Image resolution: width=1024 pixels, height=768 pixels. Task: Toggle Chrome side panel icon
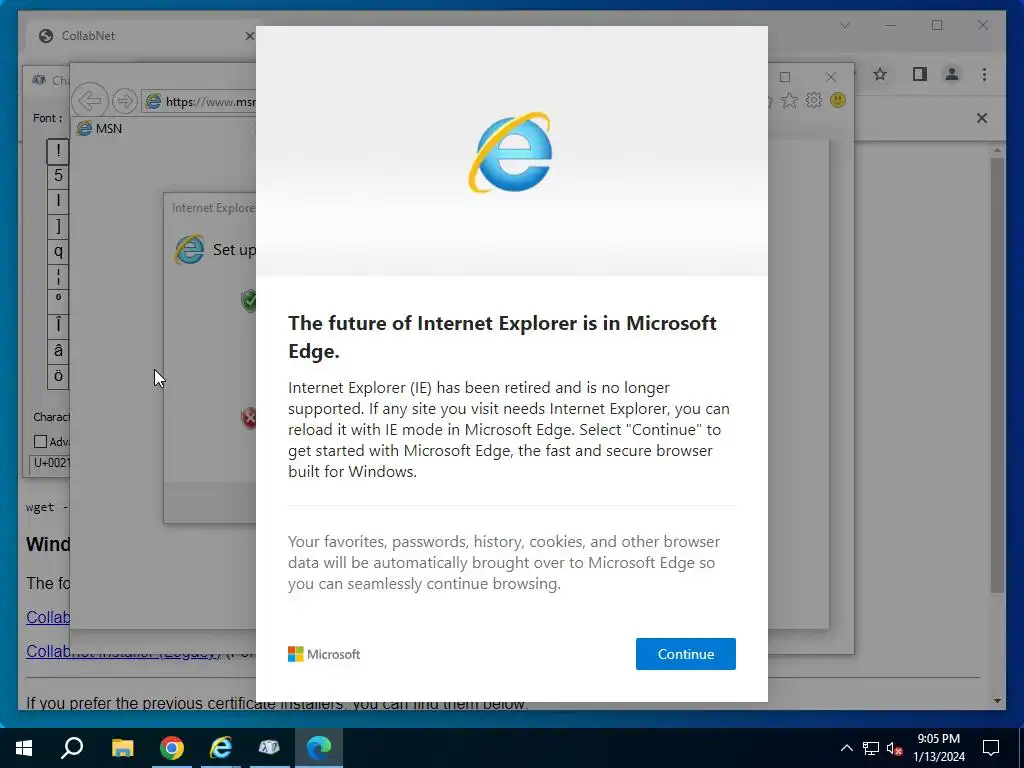(x=920, y=74)
